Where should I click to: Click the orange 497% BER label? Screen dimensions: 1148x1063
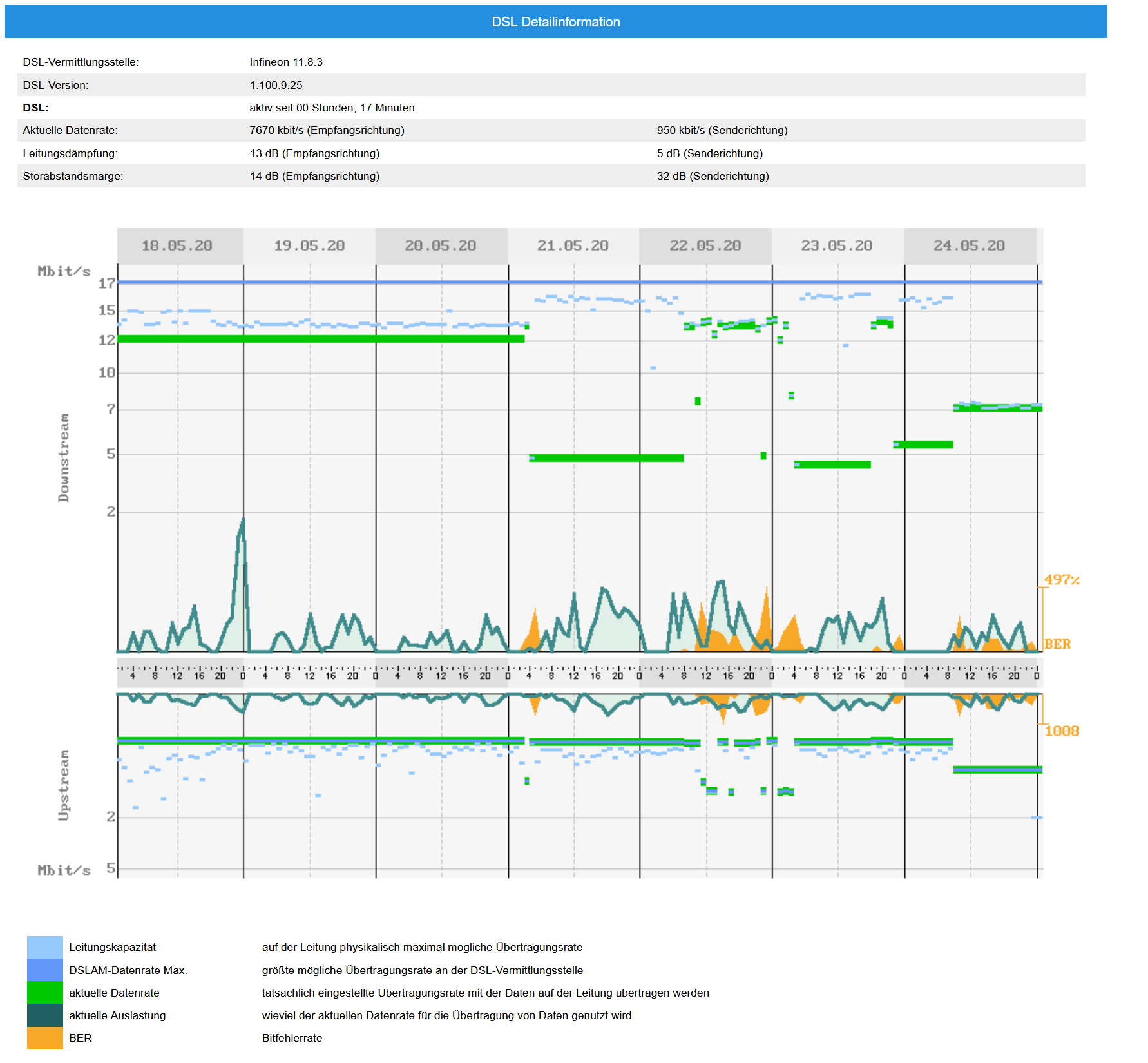tap(1061, 579)
